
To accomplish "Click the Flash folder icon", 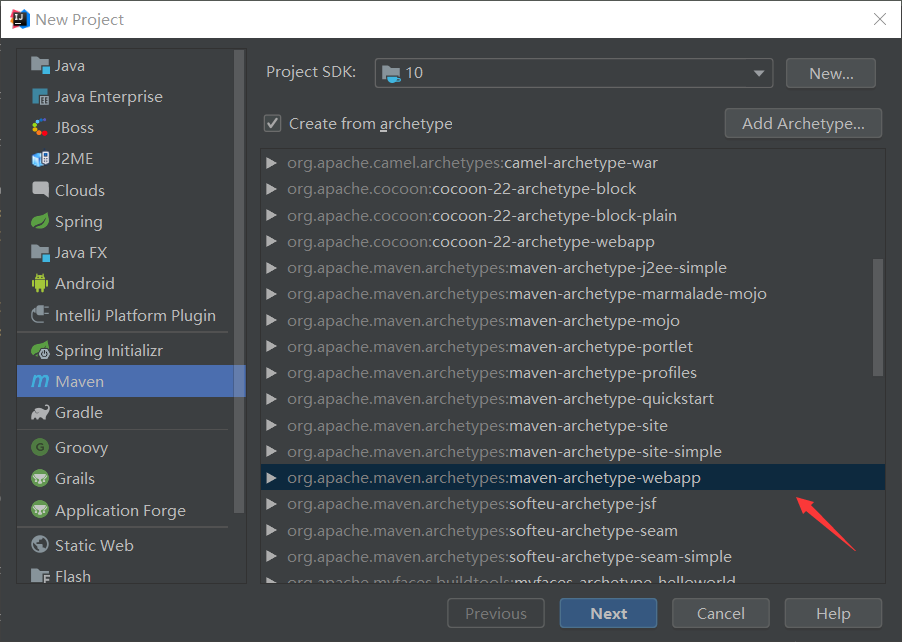I will (40, 576).
